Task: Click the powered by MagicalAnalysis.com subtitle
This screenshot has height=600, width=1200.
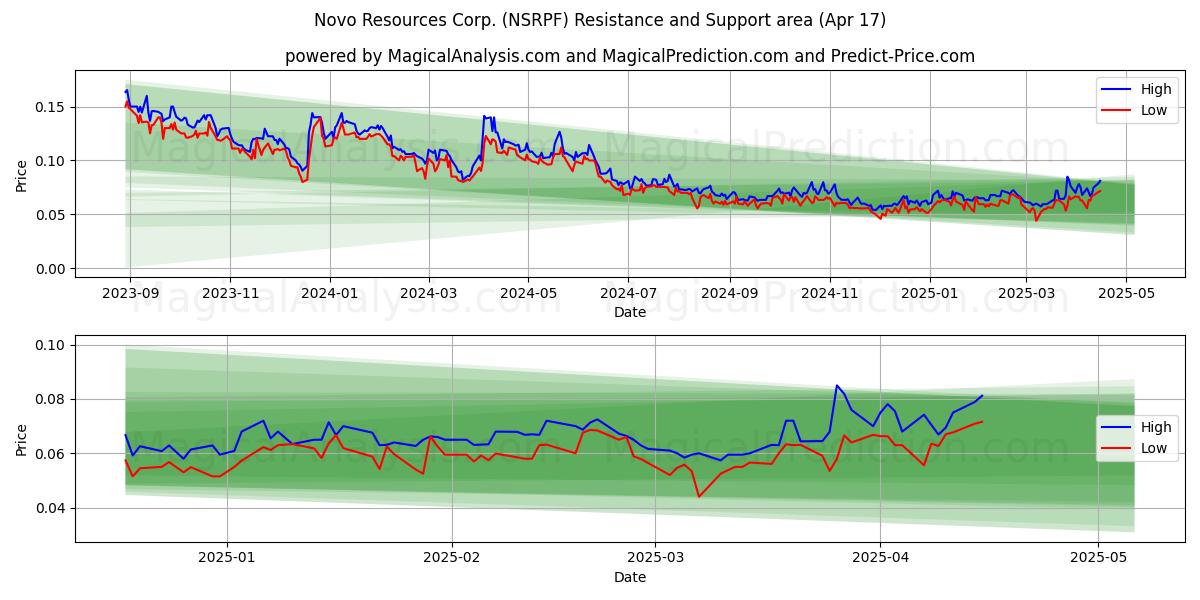Action: [x=630, y=56]
